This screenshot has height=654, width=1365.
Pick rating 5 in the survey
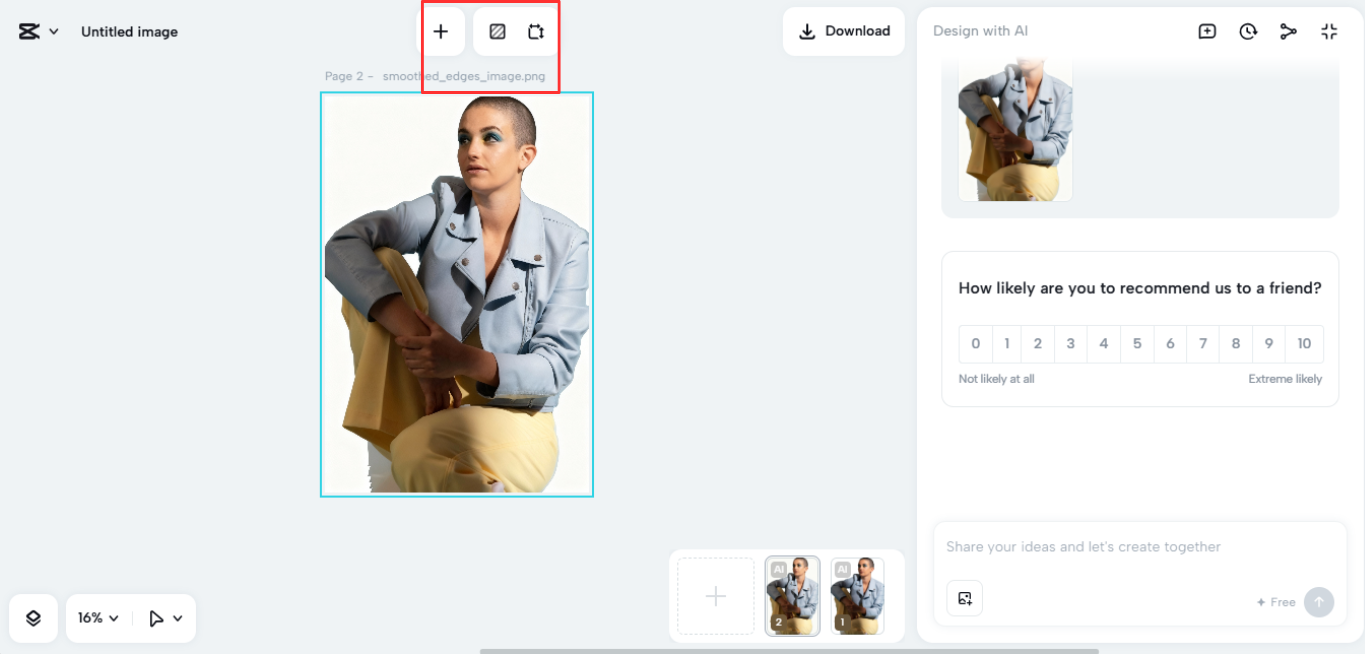point(1137,344)
